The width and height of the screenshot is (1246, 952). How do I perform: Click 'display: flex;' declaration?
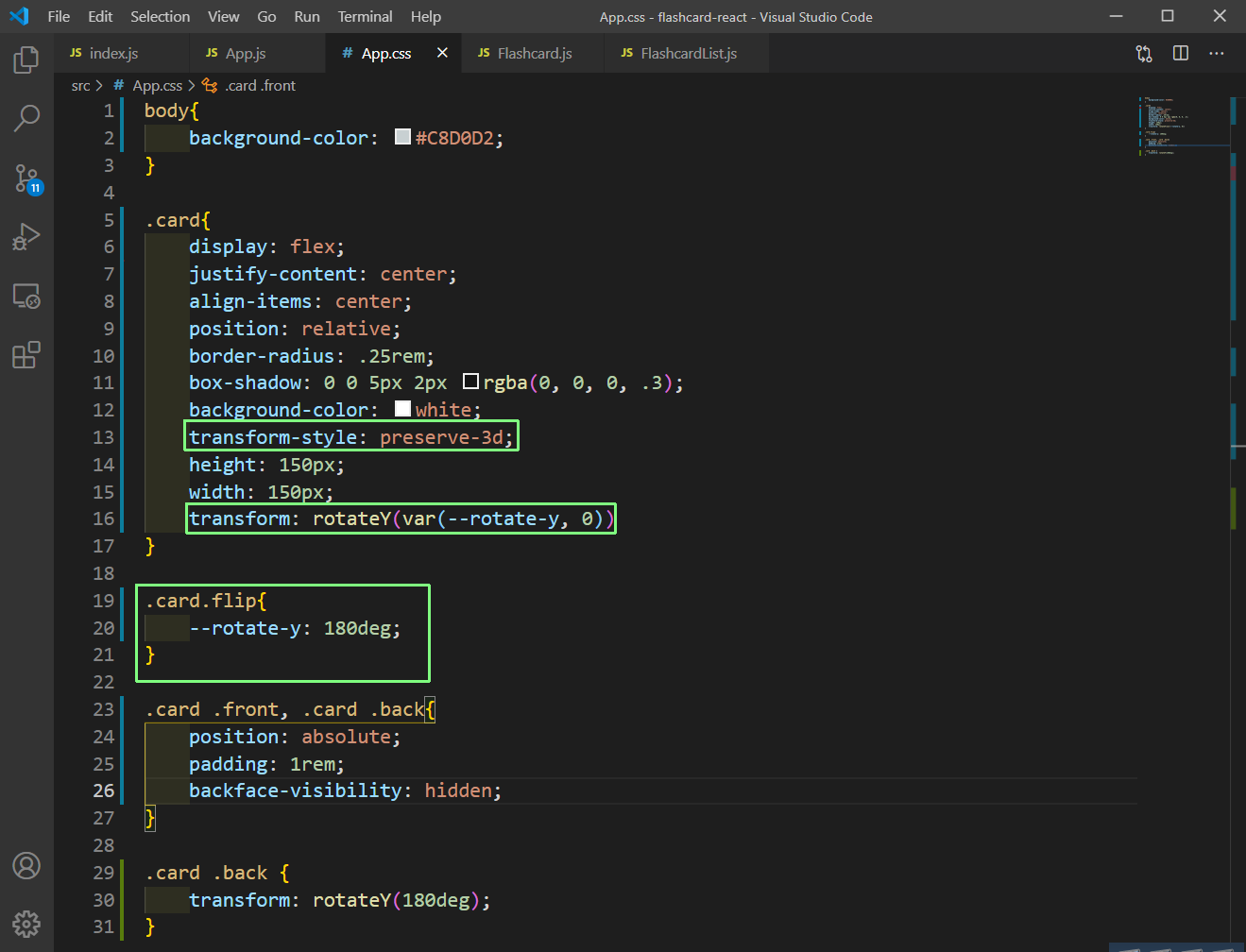pos(266,246)
